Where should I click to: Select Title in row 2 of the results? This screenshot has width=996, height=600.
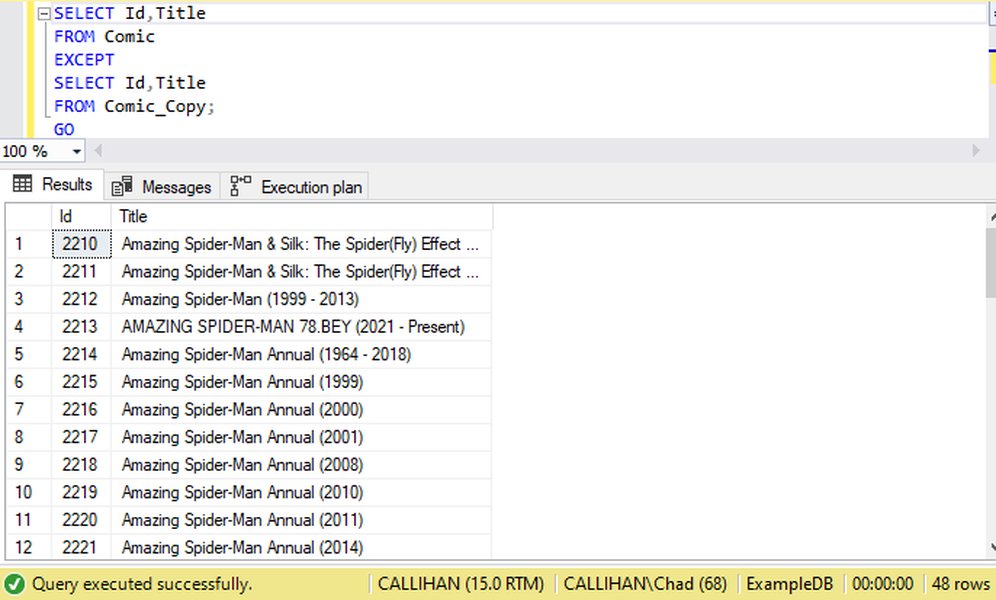click(x=301, y=272)
